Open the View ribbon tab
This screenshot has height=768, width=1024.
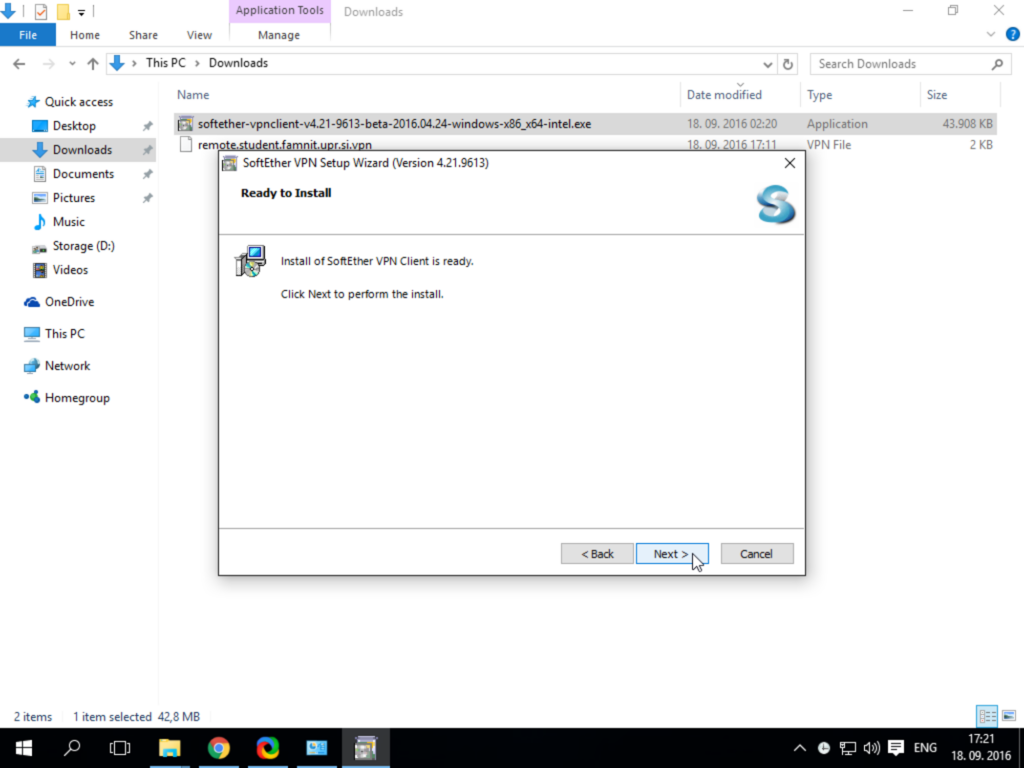tap(199, 35)
